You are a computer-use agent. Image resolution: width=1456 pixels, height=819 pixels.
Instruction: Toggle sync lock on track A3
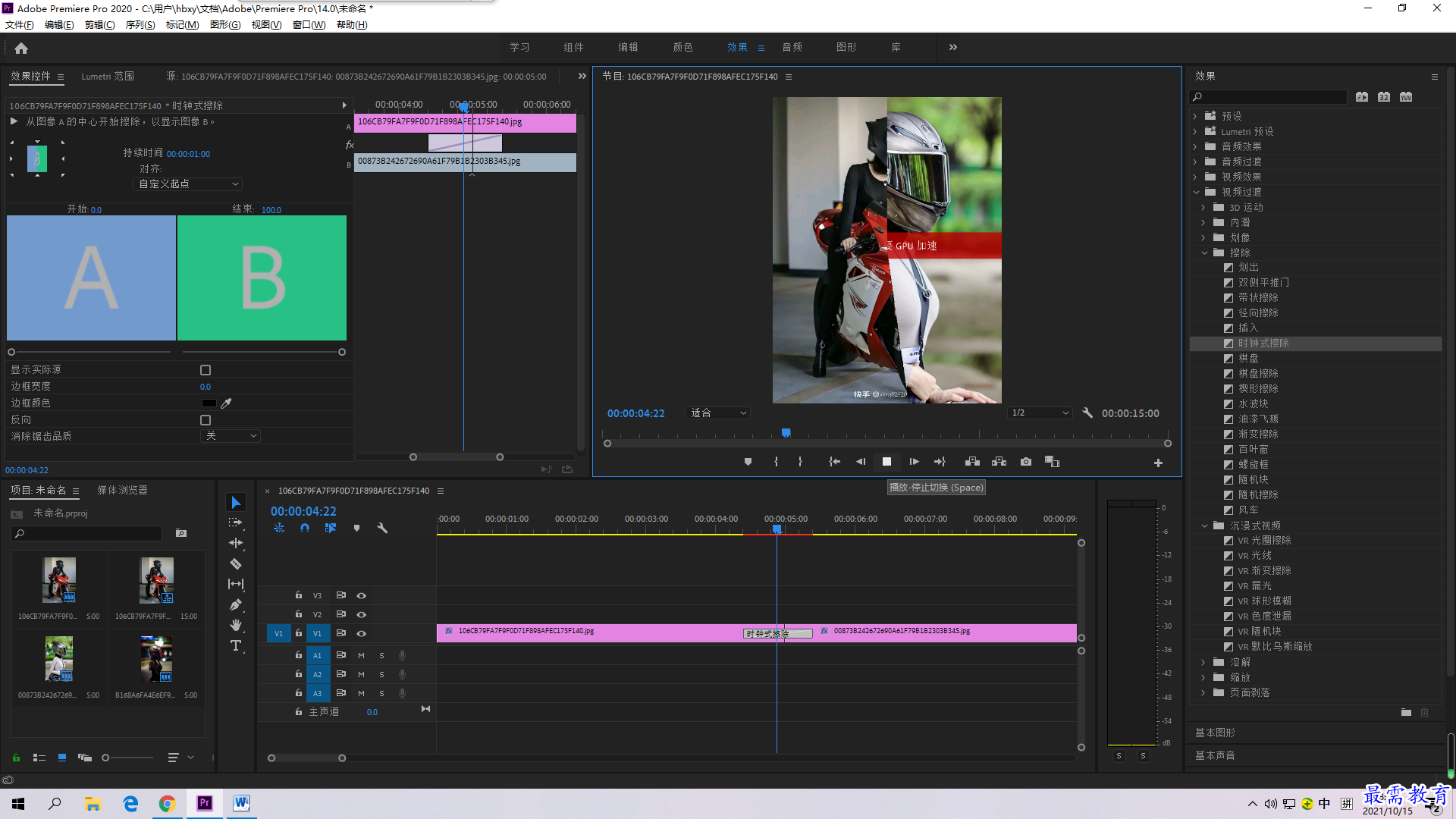341,693
